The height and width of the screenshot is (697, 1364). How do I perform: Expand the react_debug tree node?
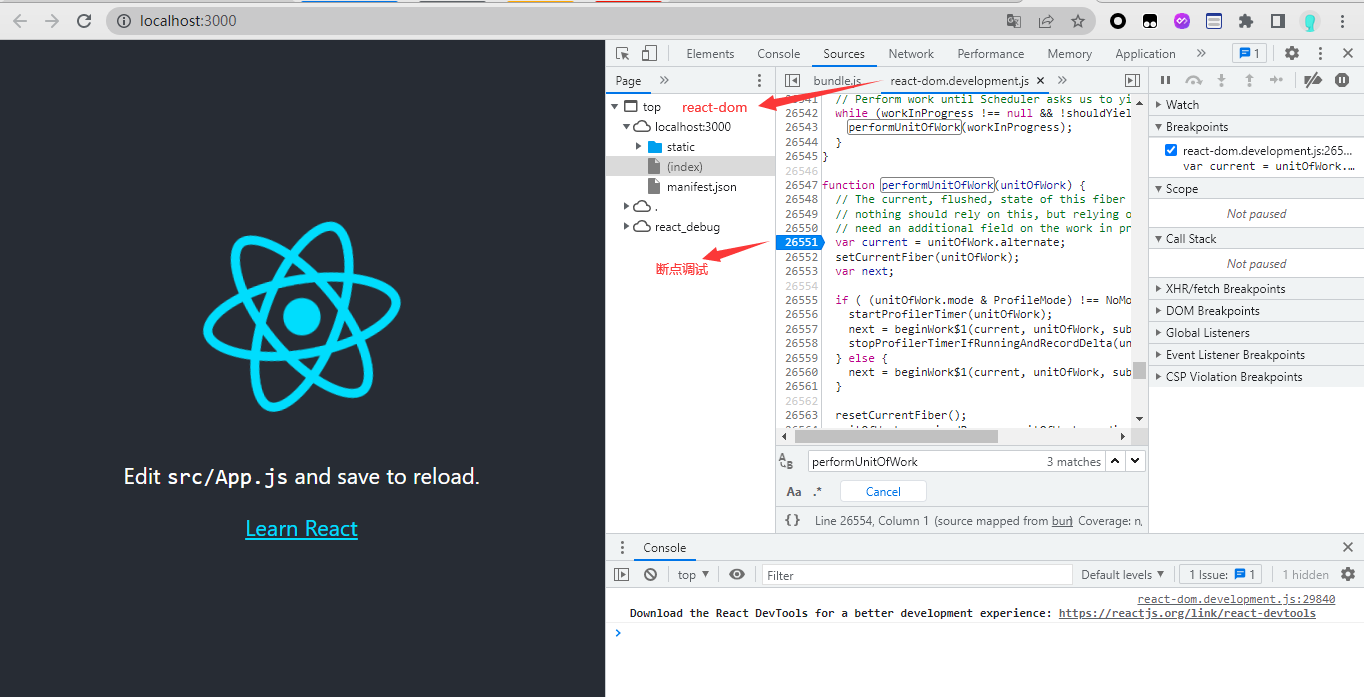(x=627, y=227)
